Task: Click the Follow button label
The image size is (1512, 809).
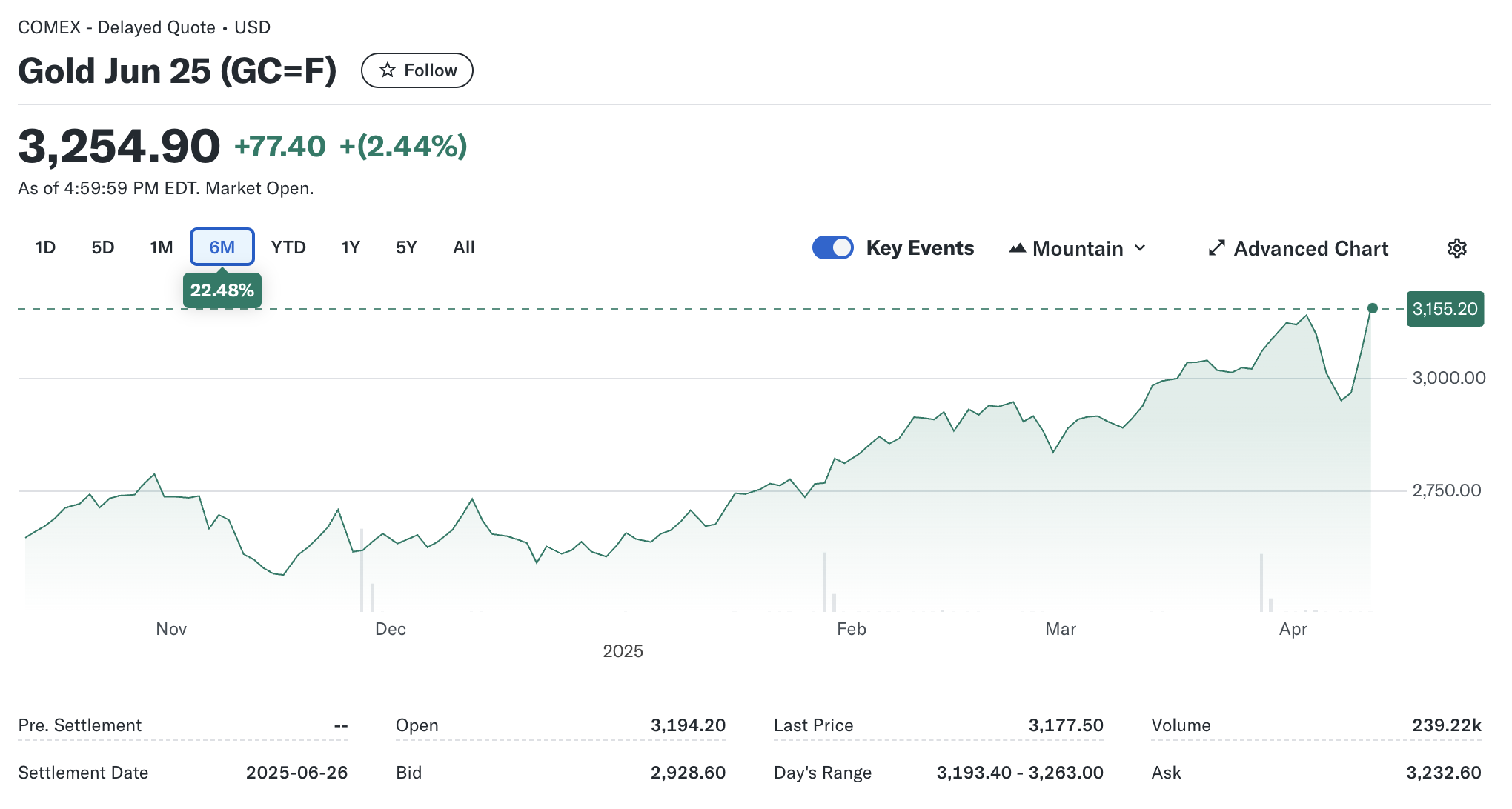Action: coord(430,70)
